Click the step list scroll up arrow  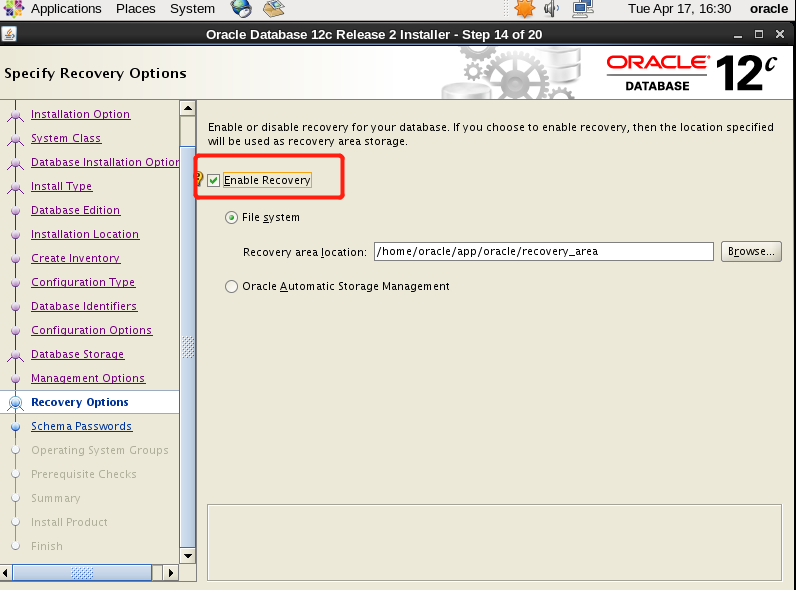188,108
